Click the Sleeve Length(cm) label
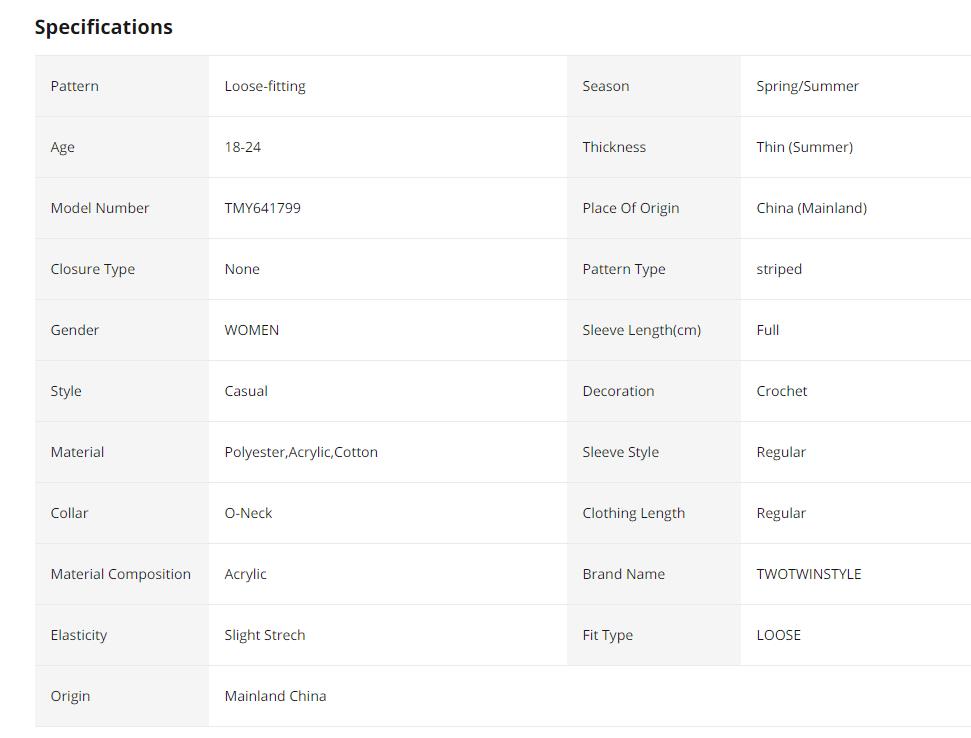This screenshot has width=971, height=738. [x=641, y=330]
